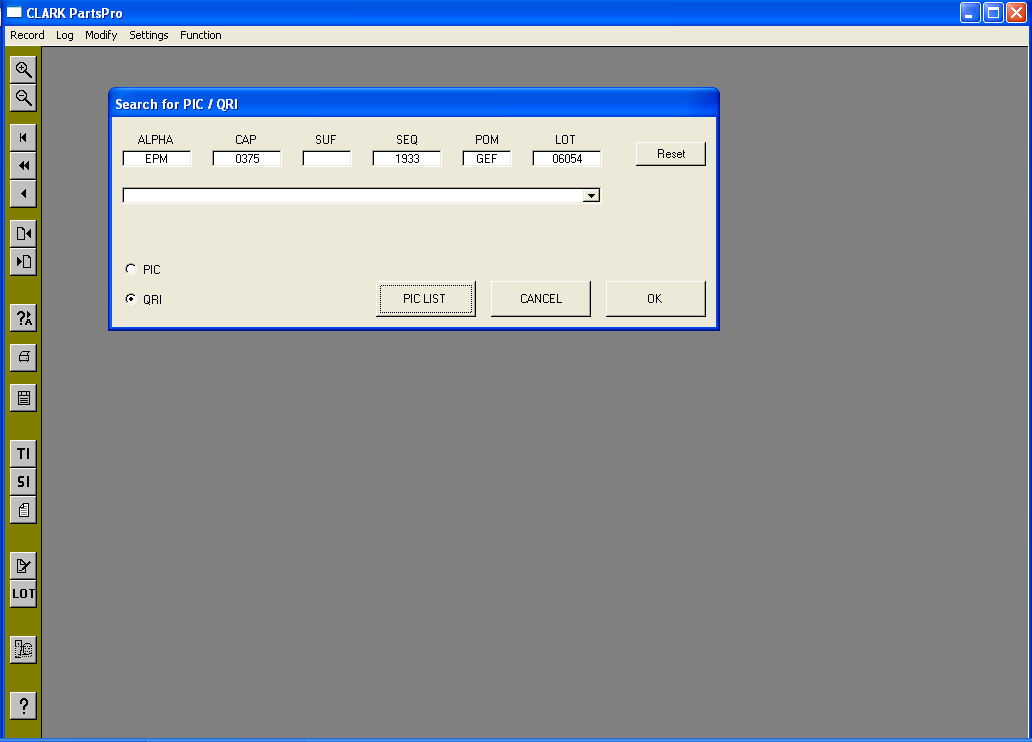Open the dropdown arrow in search dialog
Viewport: 1032px width, 742px height.
click(591, 196)
